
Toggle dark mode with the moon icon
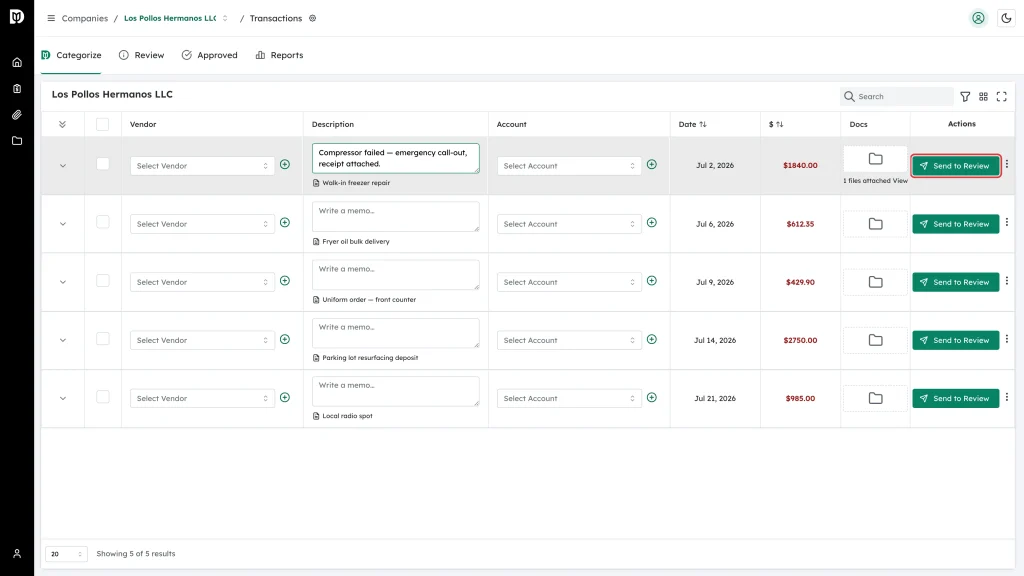(1006, 18)
